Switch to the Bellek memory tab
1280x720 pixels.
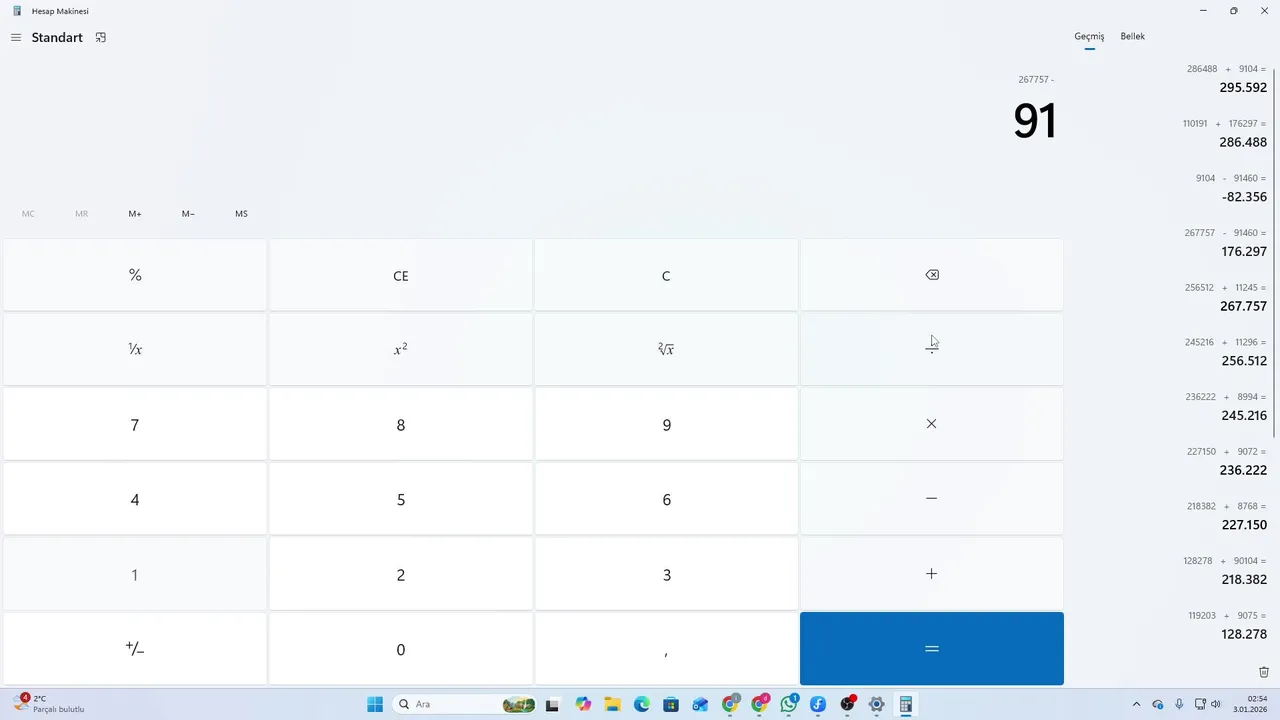pyautogui.click(x=1132, y=37)
